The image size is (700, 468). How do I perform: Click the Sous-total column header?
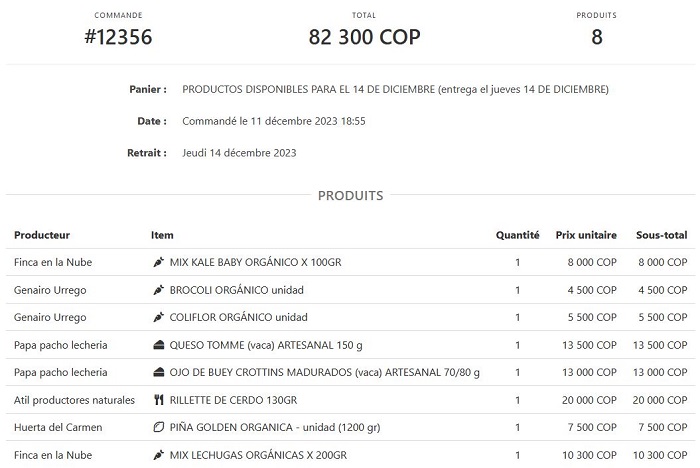661,235
